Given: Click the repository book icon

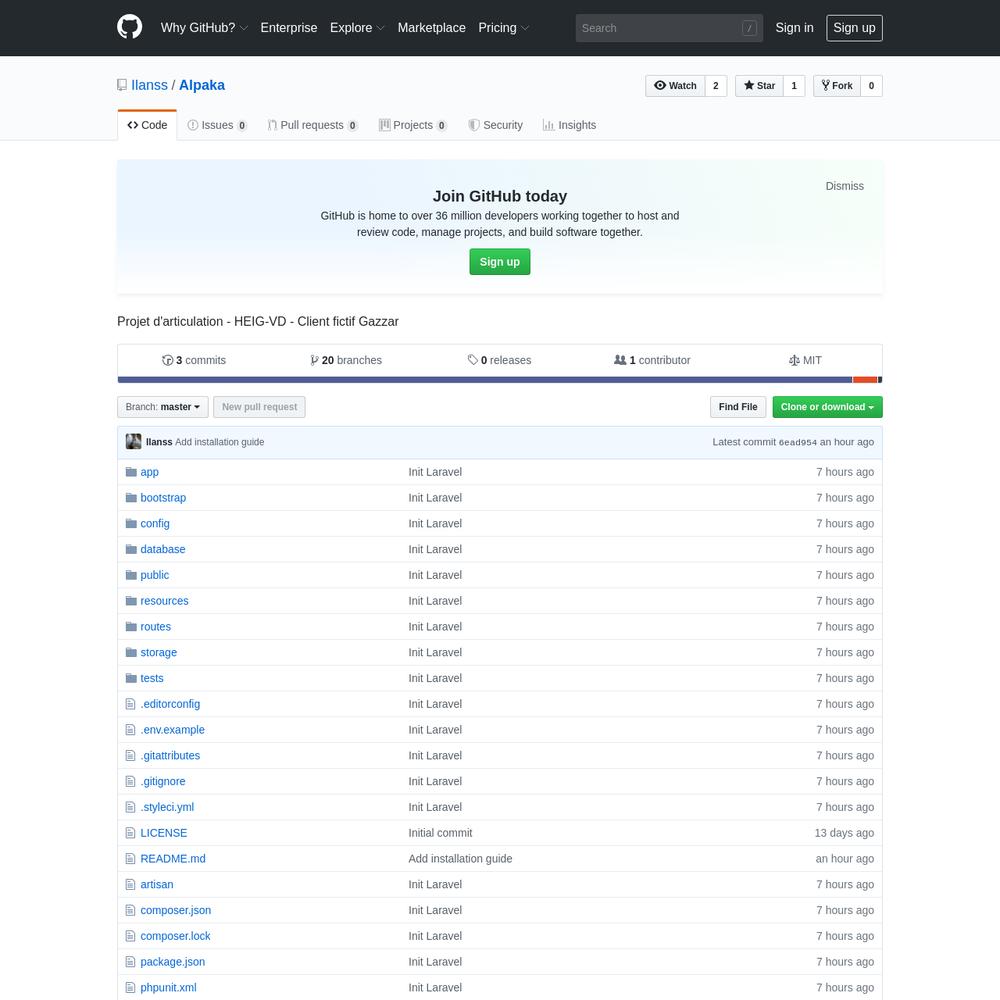Looking at the screenshot, I should click(122, 85).
